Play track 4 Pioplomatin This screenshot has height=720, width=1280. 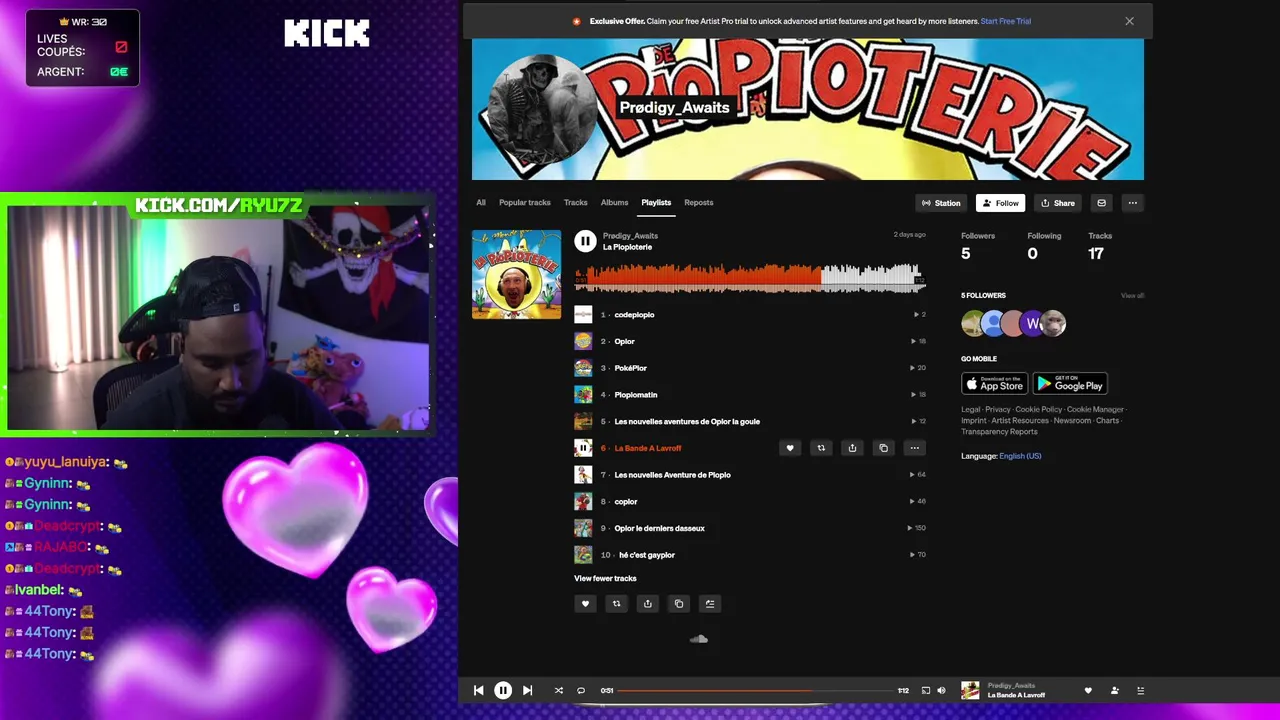[636, 395]
